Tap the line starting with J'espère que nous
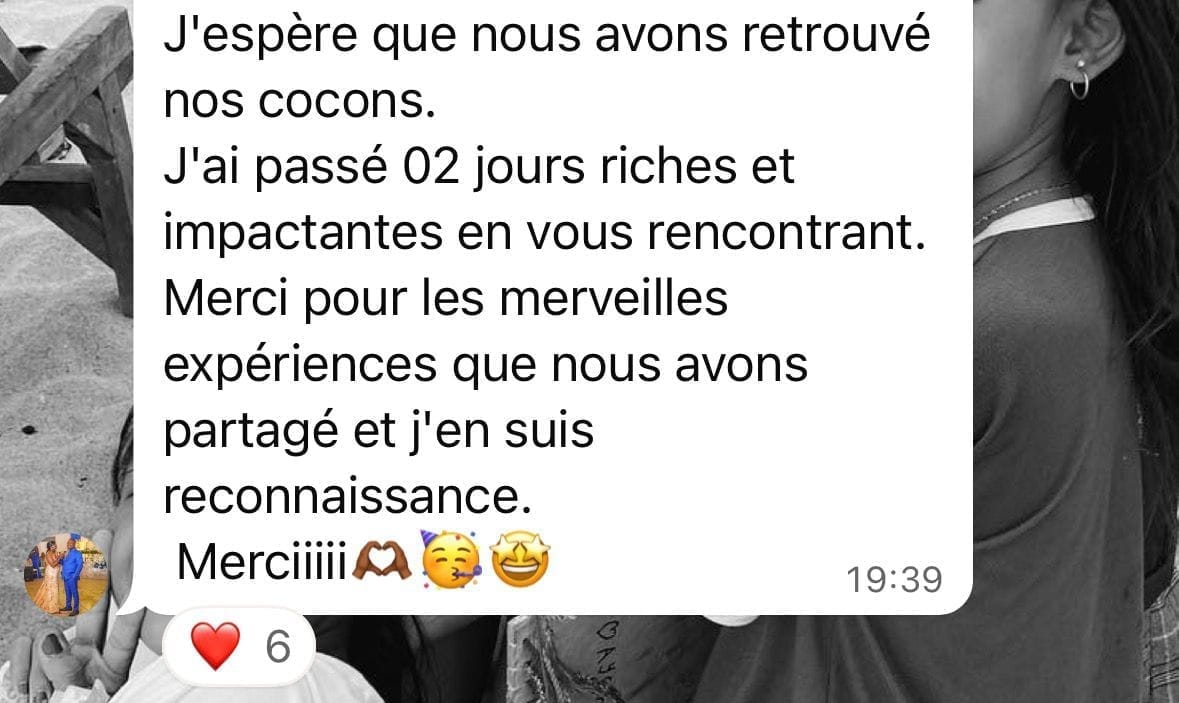 pos(547,35)
